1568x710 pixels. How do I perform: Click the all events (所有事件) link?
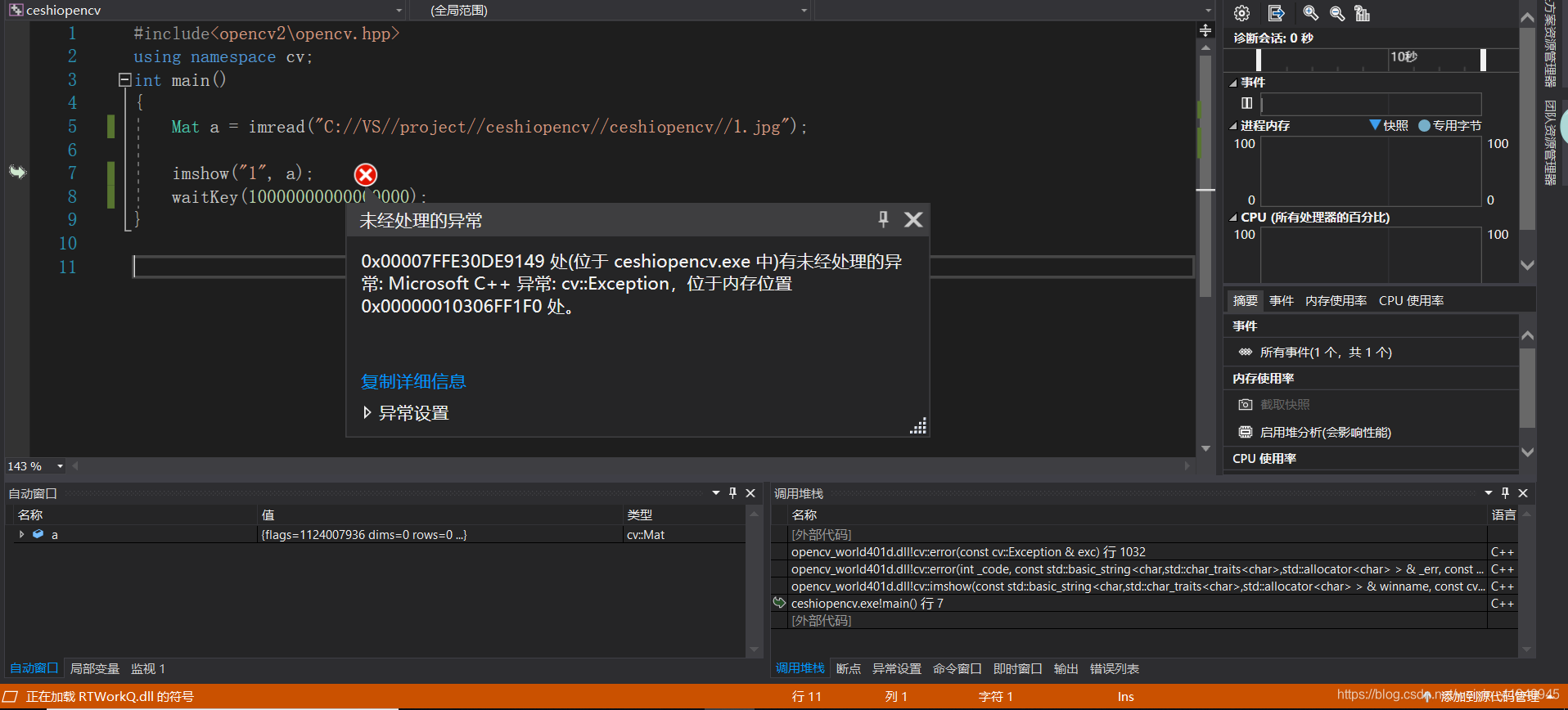tap(1326, 353)
